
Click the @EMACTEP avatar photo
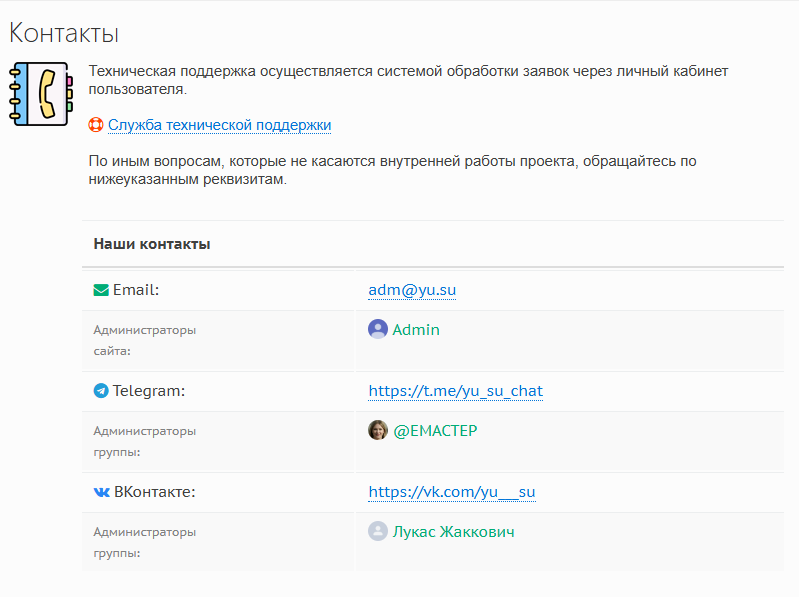[378, 431]
